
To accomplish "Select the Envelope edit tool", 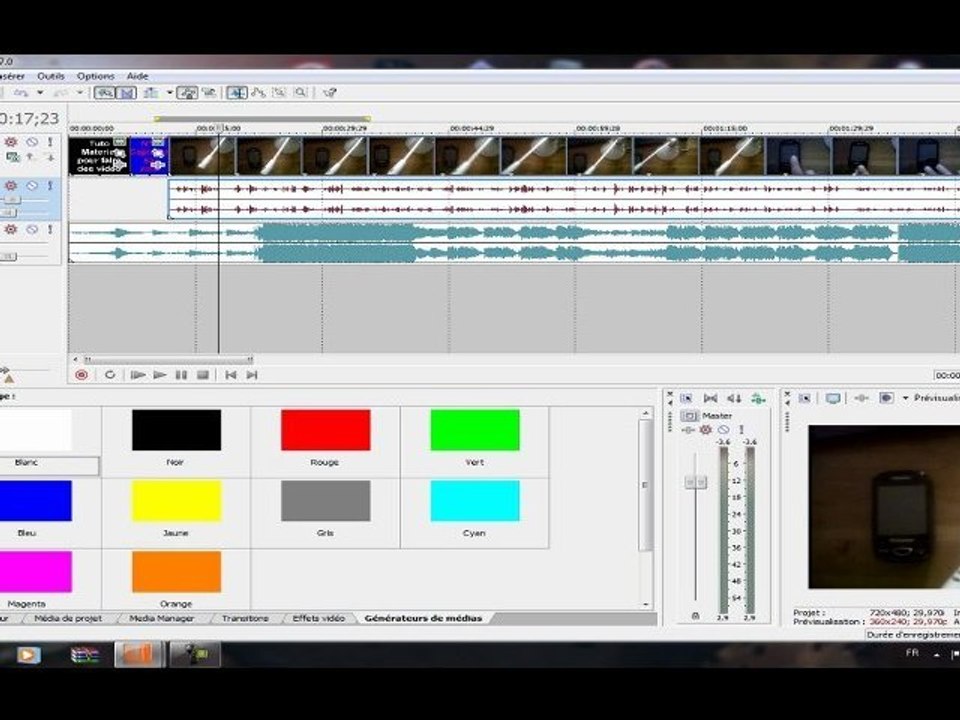I will (258, 92).
